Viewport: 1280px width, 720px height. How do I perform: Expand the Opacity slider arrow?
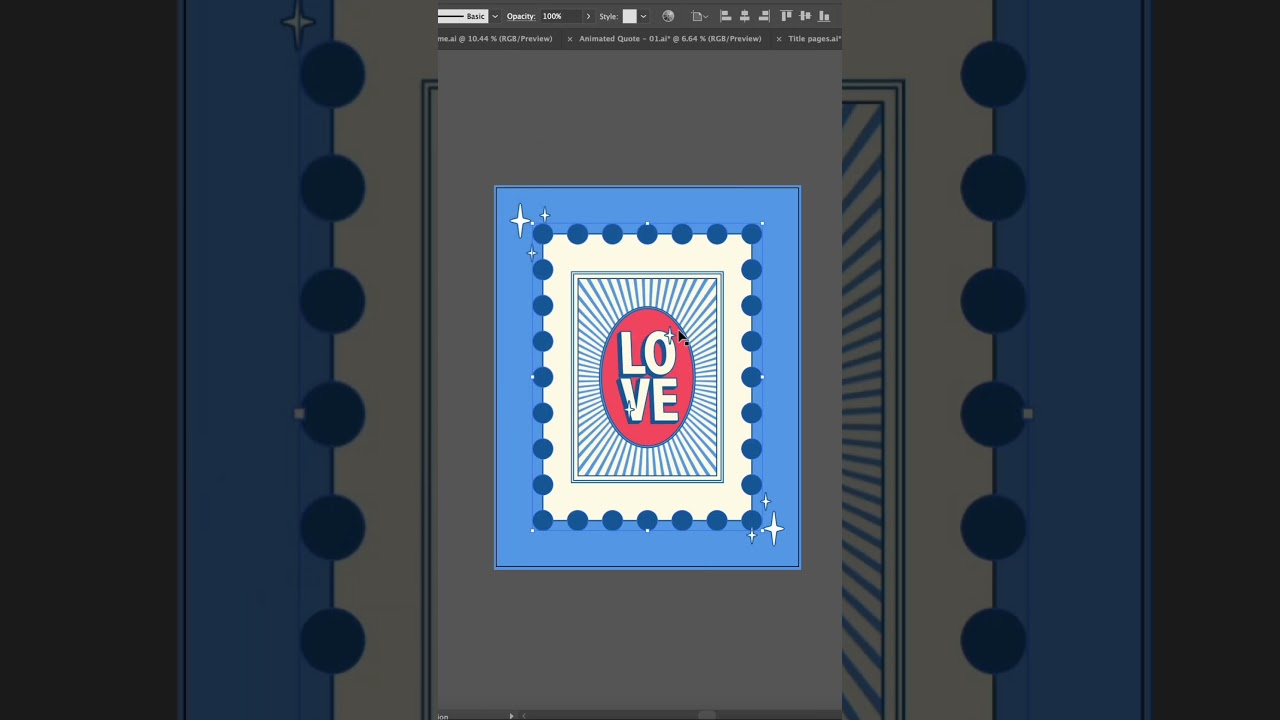coord(588,16)
